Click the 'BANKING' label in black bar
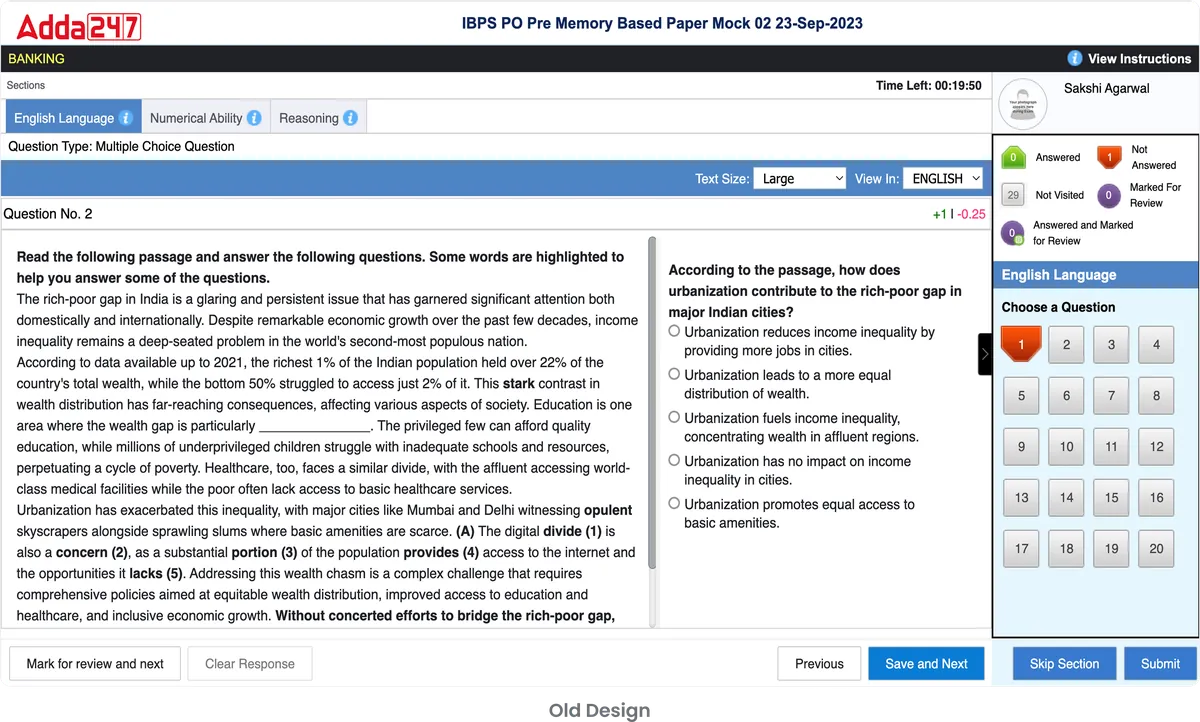 (x=36, y=59)
